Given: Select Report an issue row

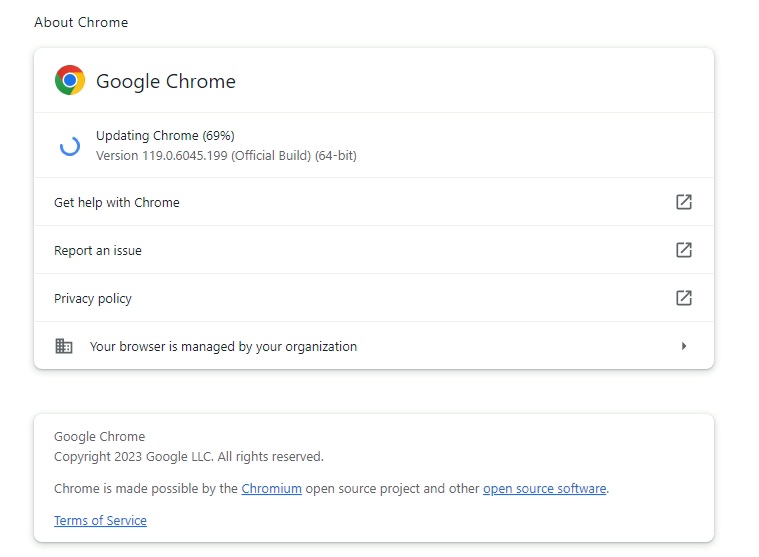Looking at the screenshot, I should click(x=374, y=250).
